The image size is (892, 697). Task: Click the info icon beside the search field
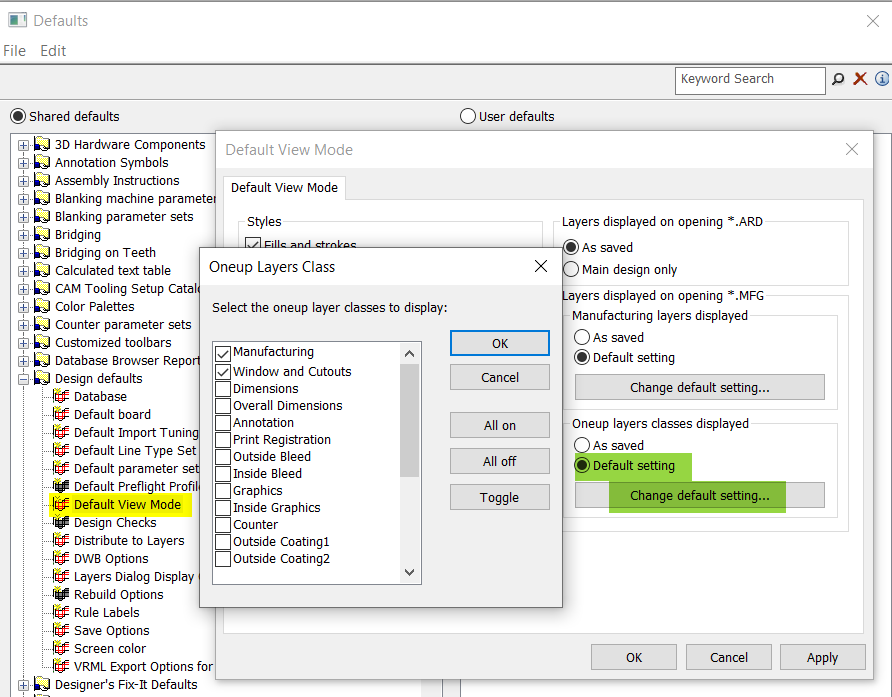point(881,79)
